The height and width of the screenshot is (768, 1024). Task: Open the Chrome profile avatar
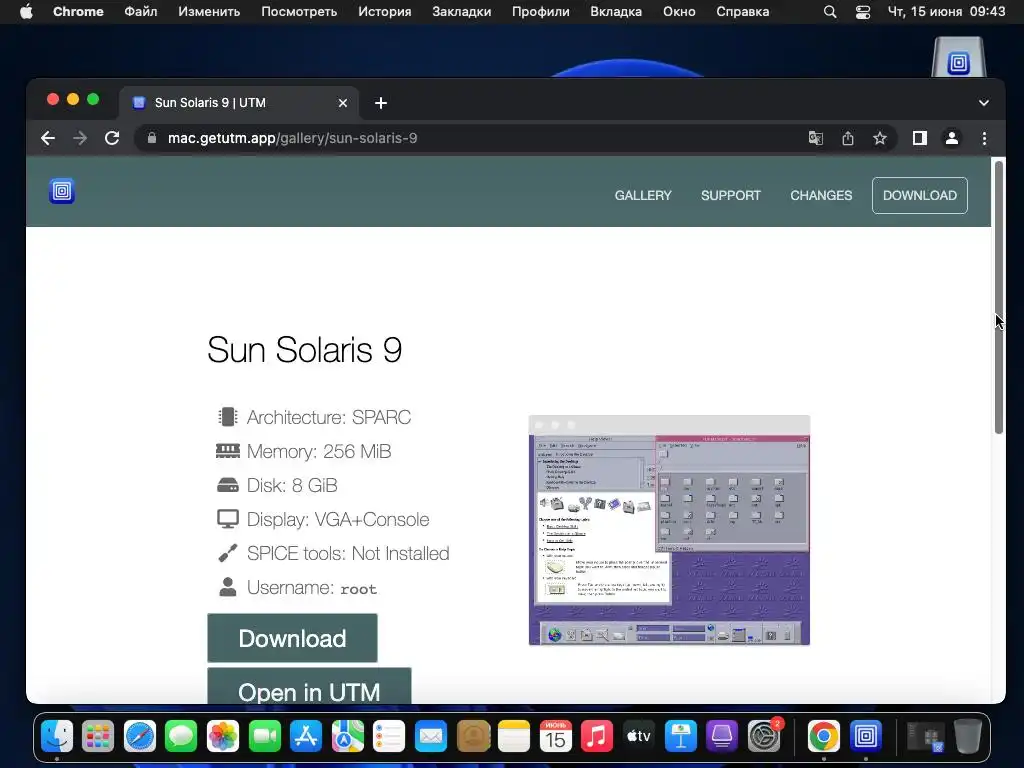(952, 138)
